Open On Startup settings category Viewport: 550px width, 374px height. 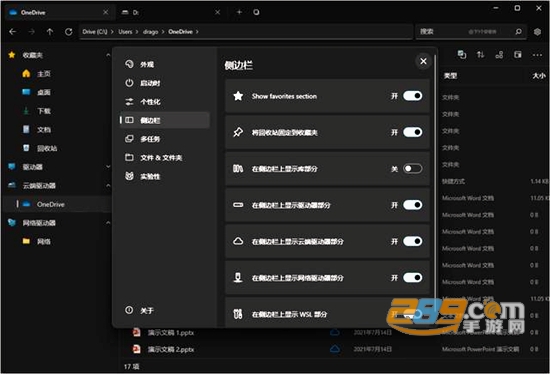coord(165,83)
